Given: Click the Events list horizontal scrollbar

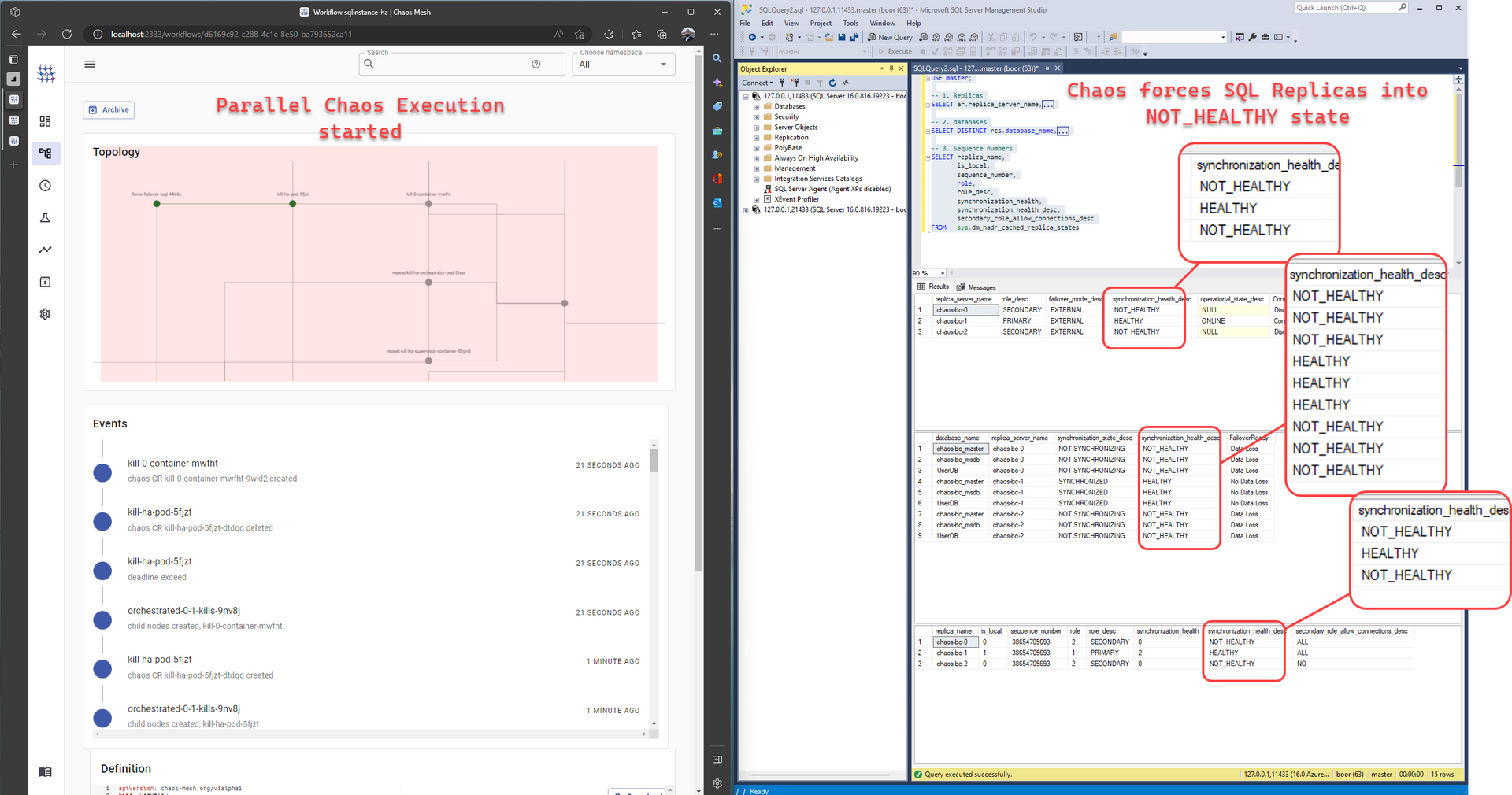Looking at the screenshot, I should (370, 734).
